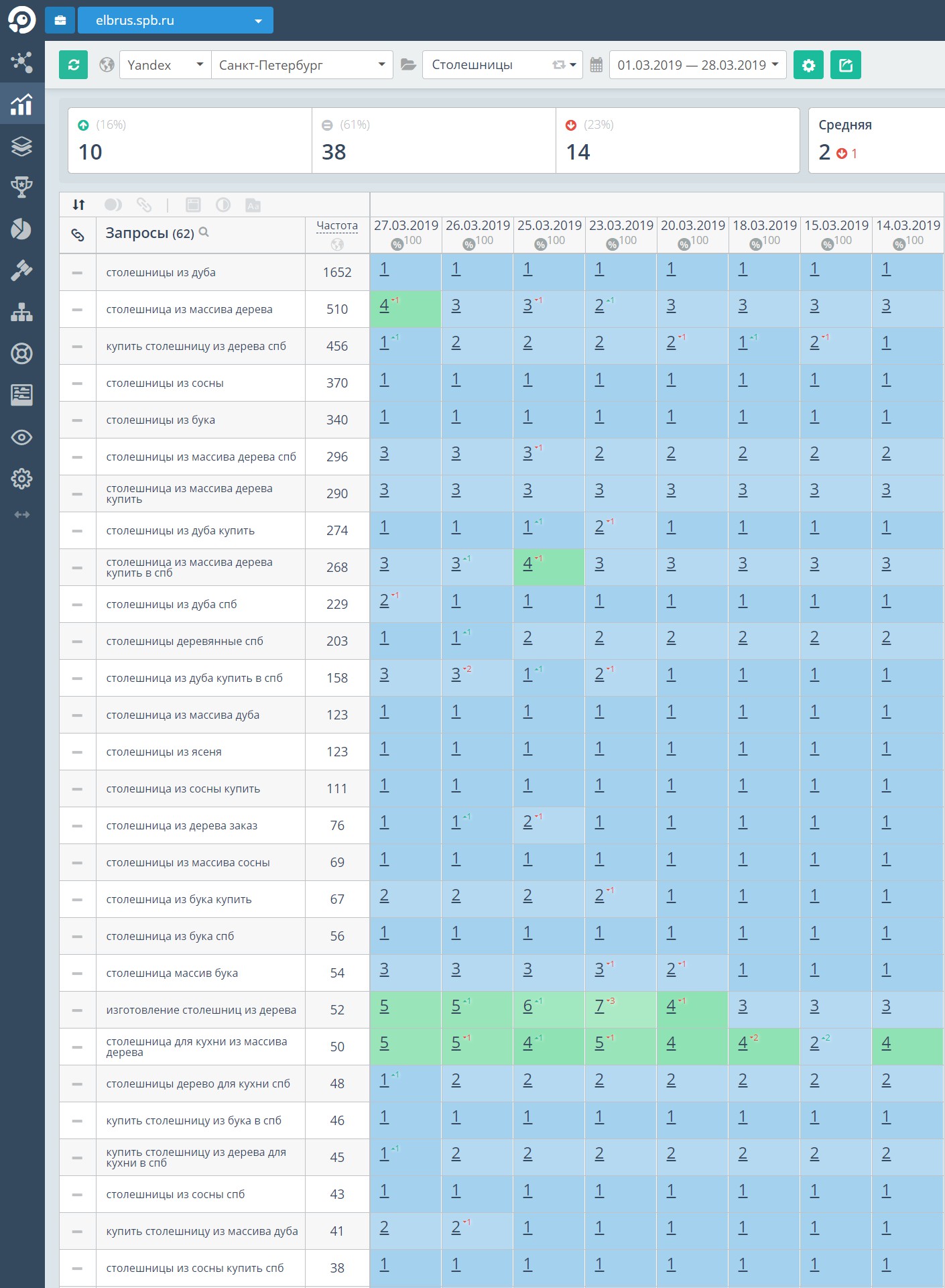Image resolution: width=945 pixels, height=1288 pixels.
Task: Toggle the dash marker for столешницы из дуба
Action: [x=78, y=273]
